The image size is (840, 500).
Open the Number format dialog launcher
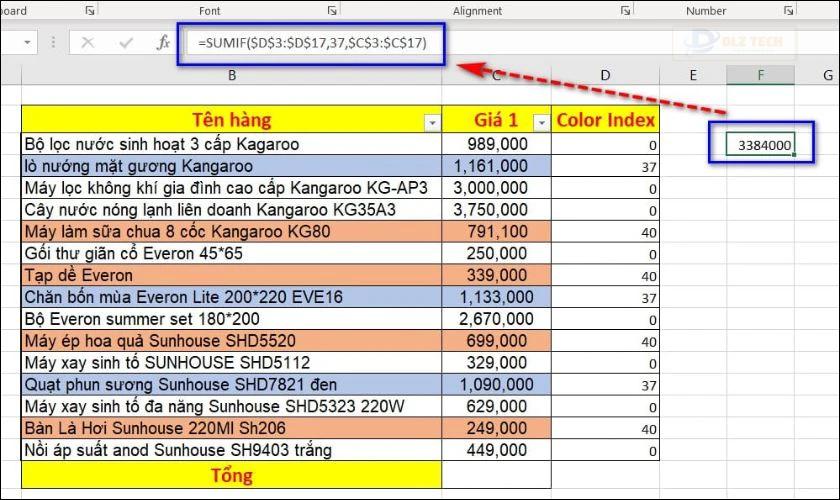789,10
